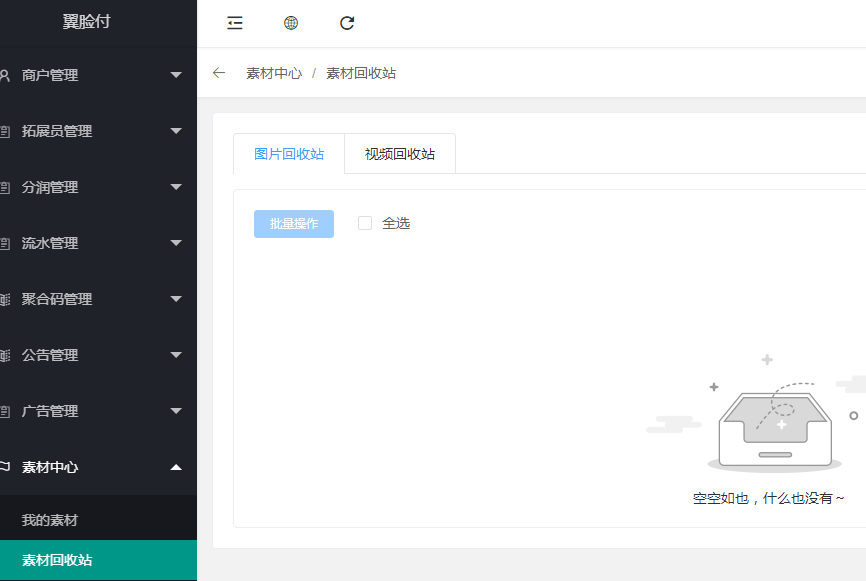
Task: Click the 翼脸付 logo title
Action: coord(87,22)
